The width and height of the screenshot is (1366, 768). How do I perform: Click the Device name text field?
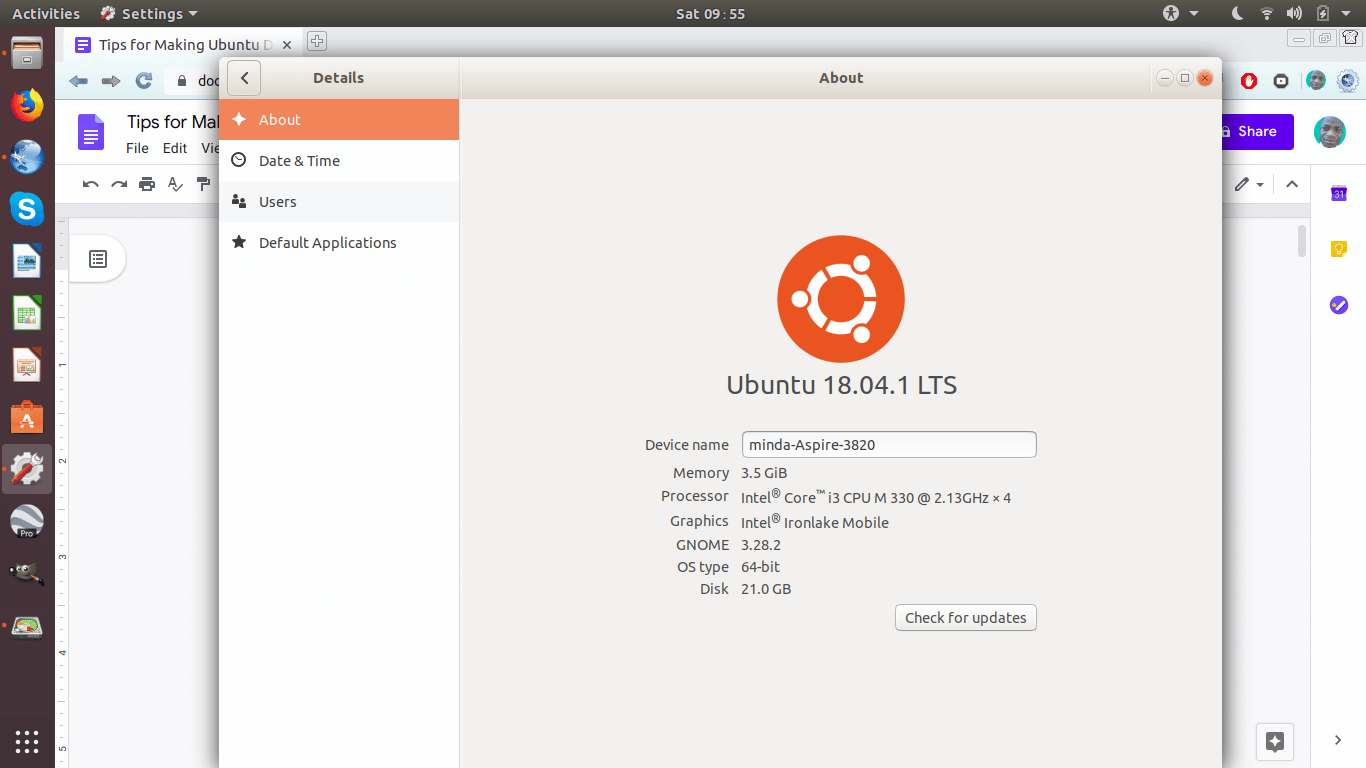click(x=889, y=445)
